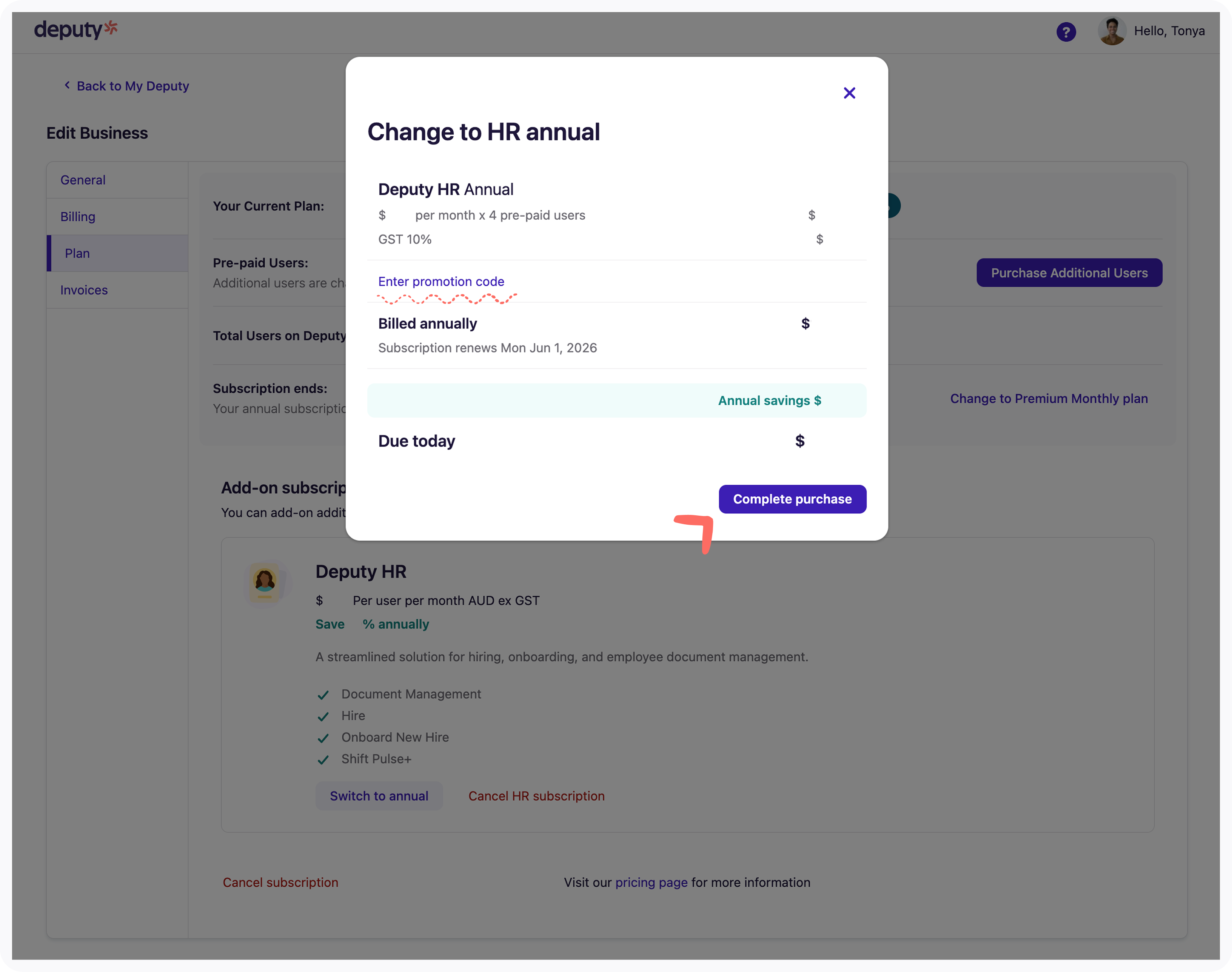The width and height of the screenshot is (1232, 972).
Task: Click the back chevron beside My Deputy
Action: (67, 85)
